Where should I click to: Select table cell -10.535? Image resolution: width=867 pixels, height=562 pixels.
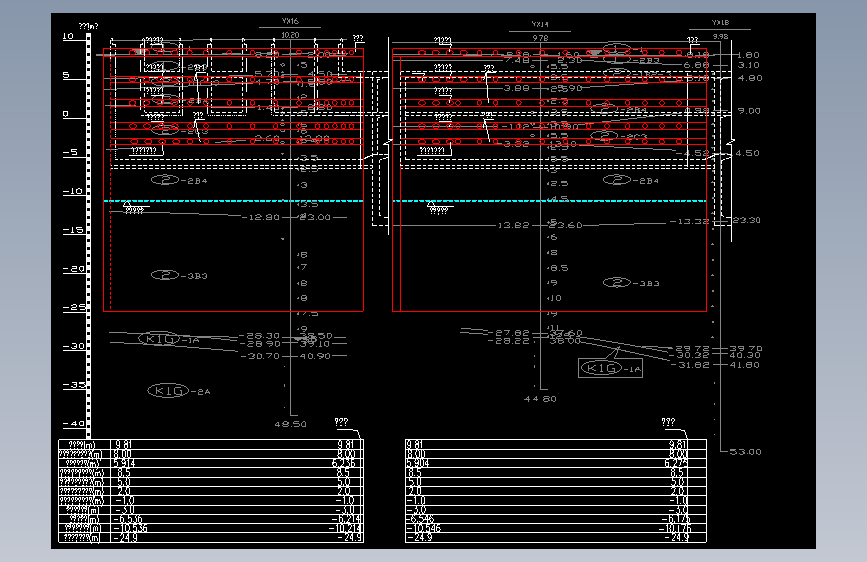pos(130,528)
